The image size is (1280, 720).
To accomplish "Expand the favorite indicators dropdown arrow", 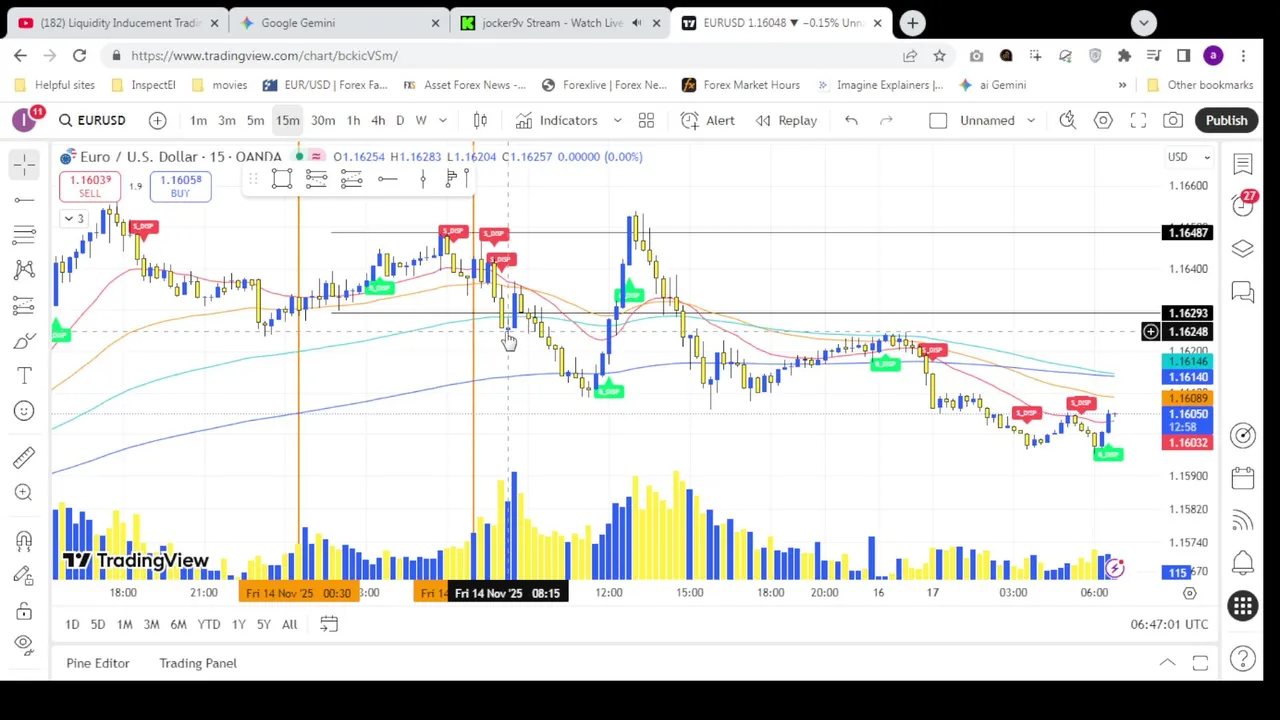I will coord(617,120).
